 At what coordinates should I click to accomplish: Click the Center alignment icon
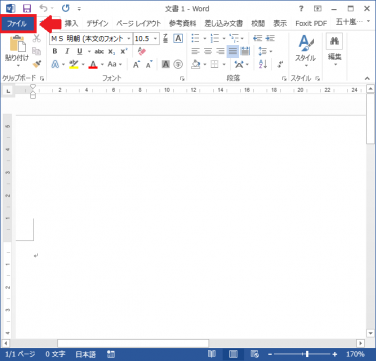tap(208, 51)
